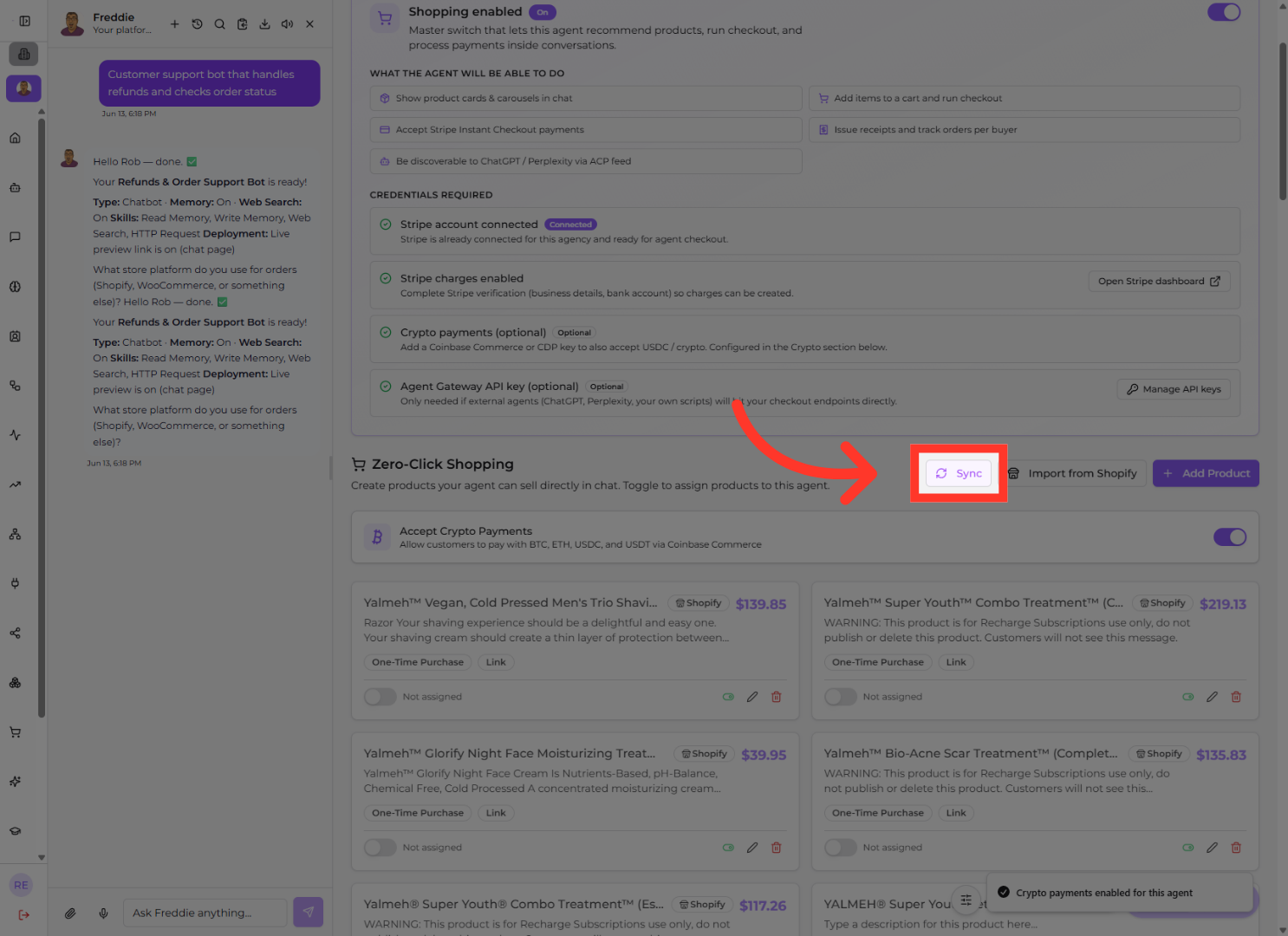Viewport: 1288px width, 936px height.
Task: Click the Add Product button
Action: click(x=1206, y=473)
